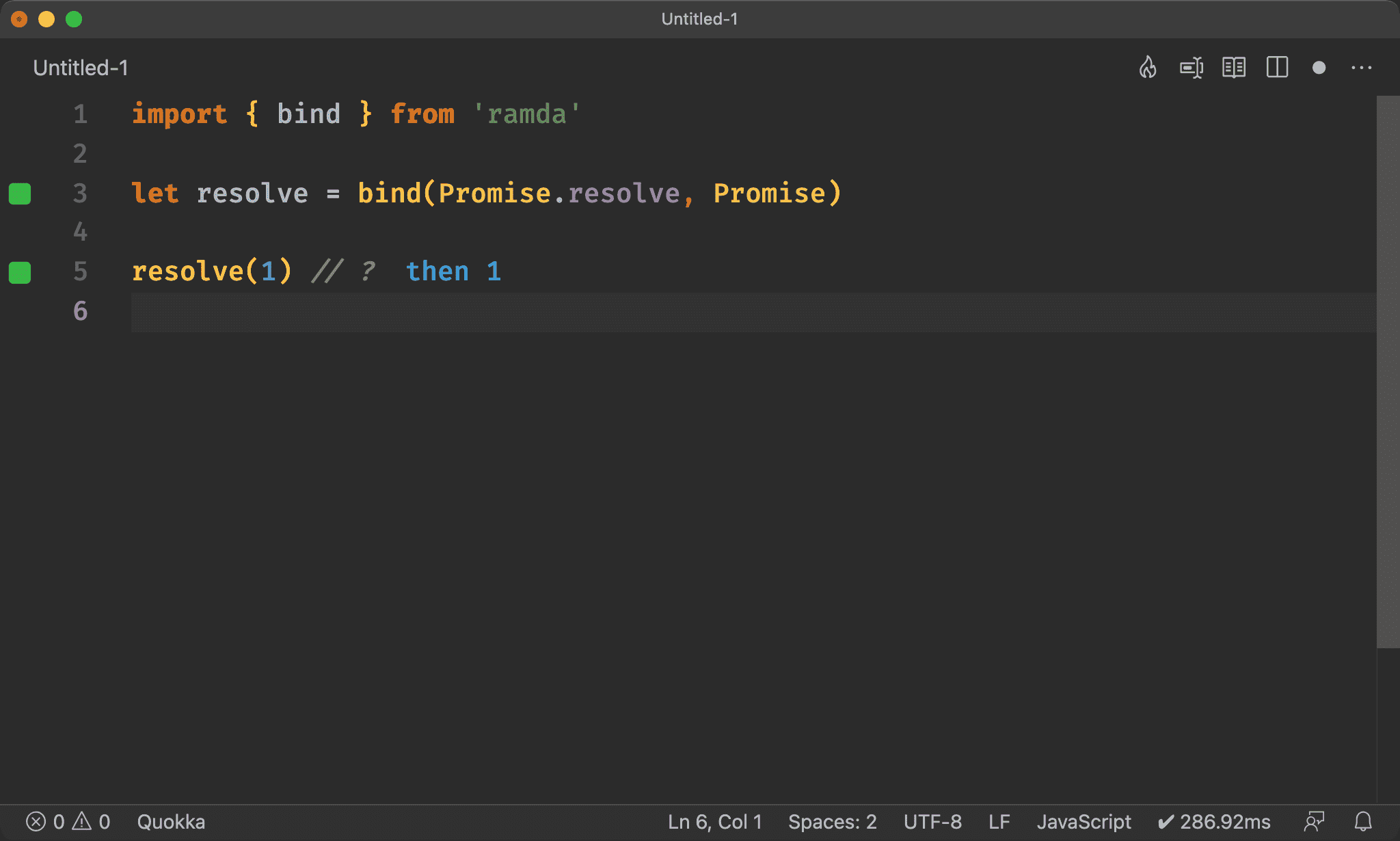Click line number 1 in gutter
The height and width of the screenshot is (841, 1400).
coord(81,114)
